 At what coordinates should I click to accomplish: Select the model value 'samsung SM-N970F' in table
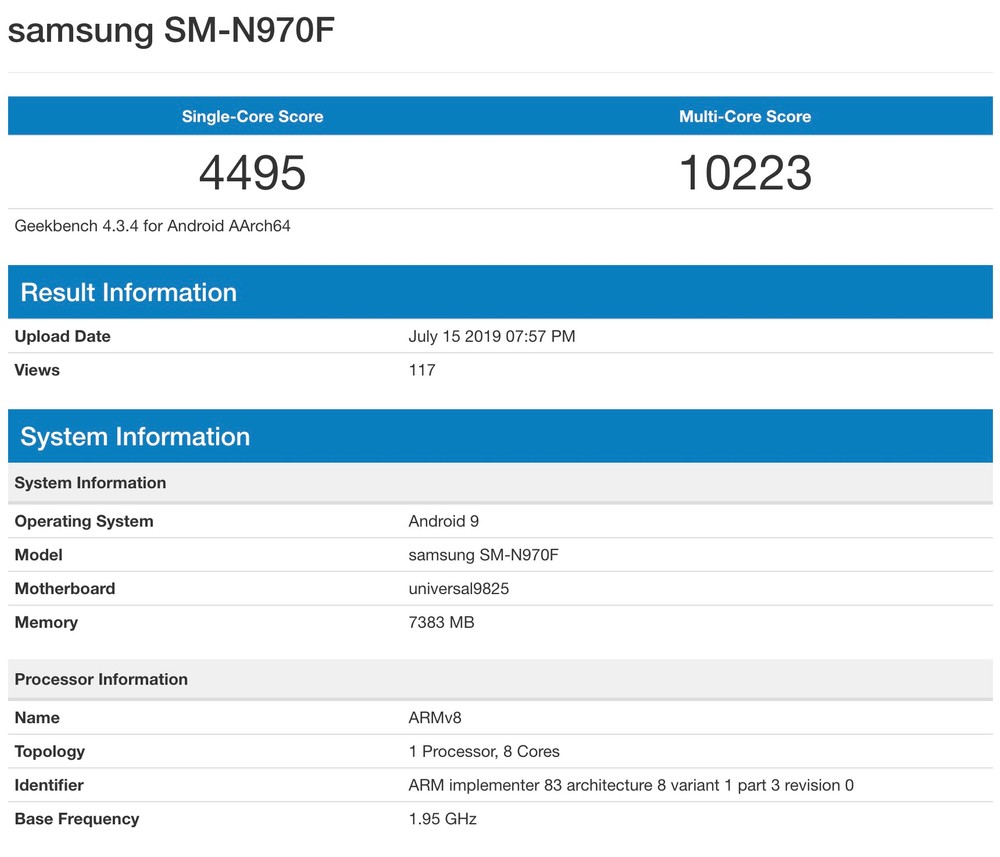tap(483, 555)
